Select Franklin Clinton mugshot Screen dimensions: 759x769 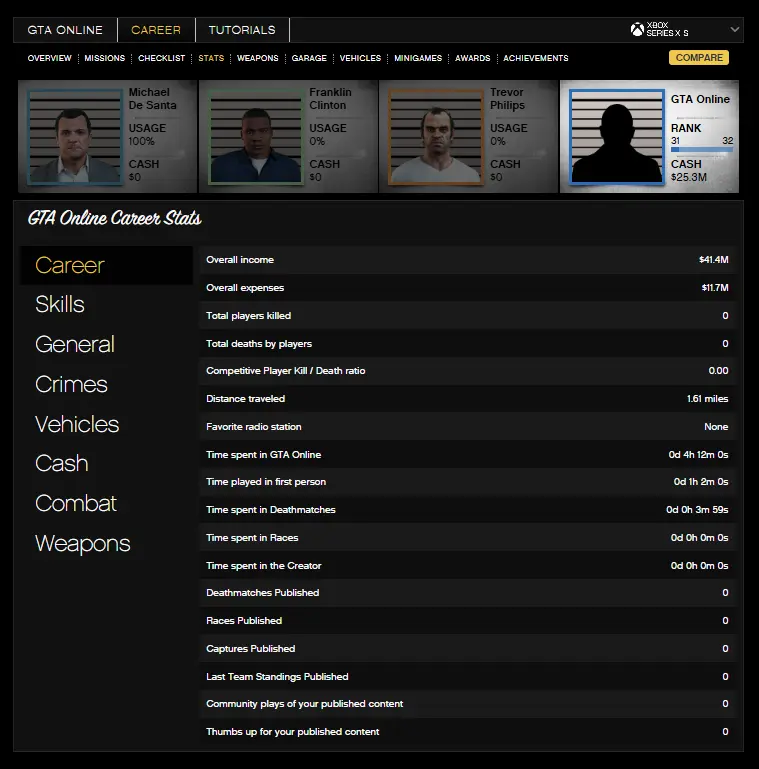[x=255, y=136]
